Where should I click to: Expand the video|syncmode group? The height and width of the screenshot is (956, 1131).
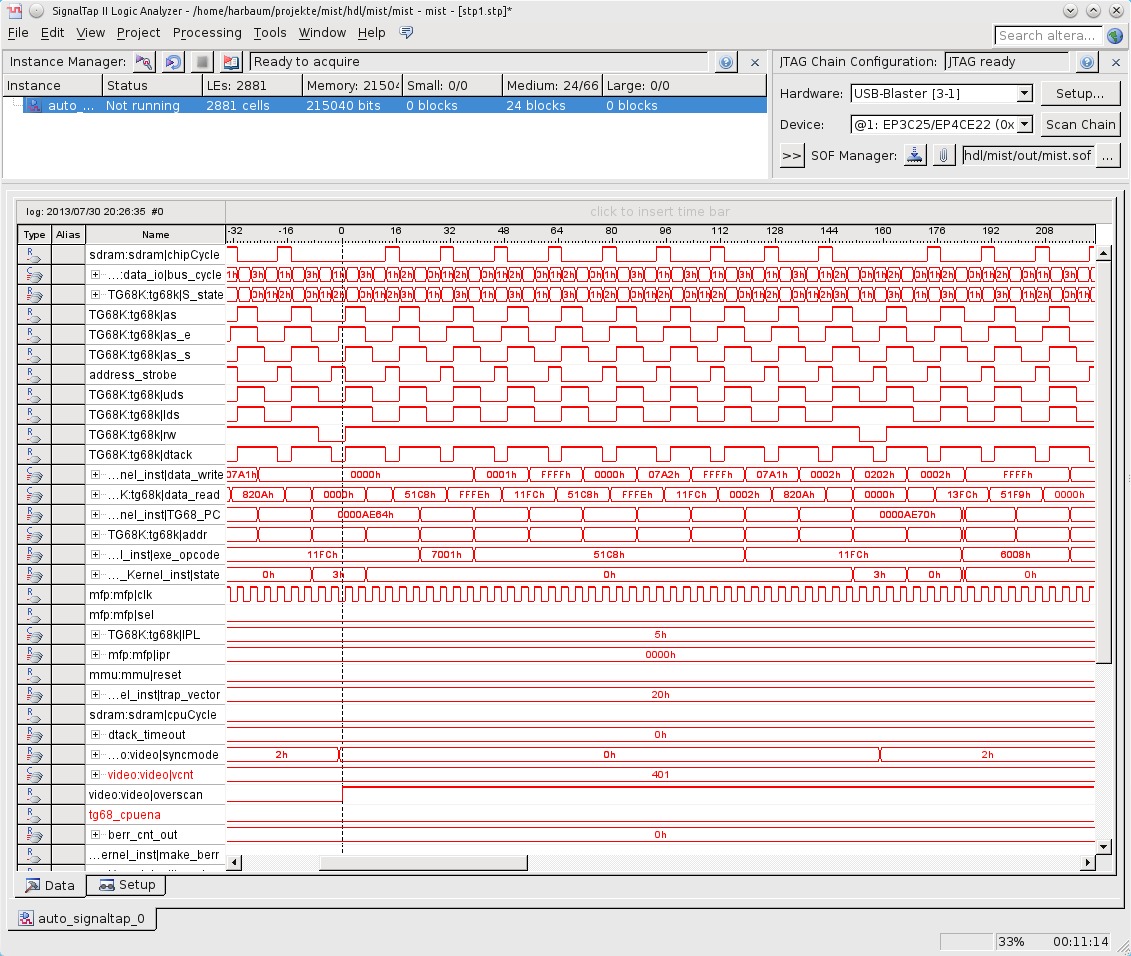95,755
